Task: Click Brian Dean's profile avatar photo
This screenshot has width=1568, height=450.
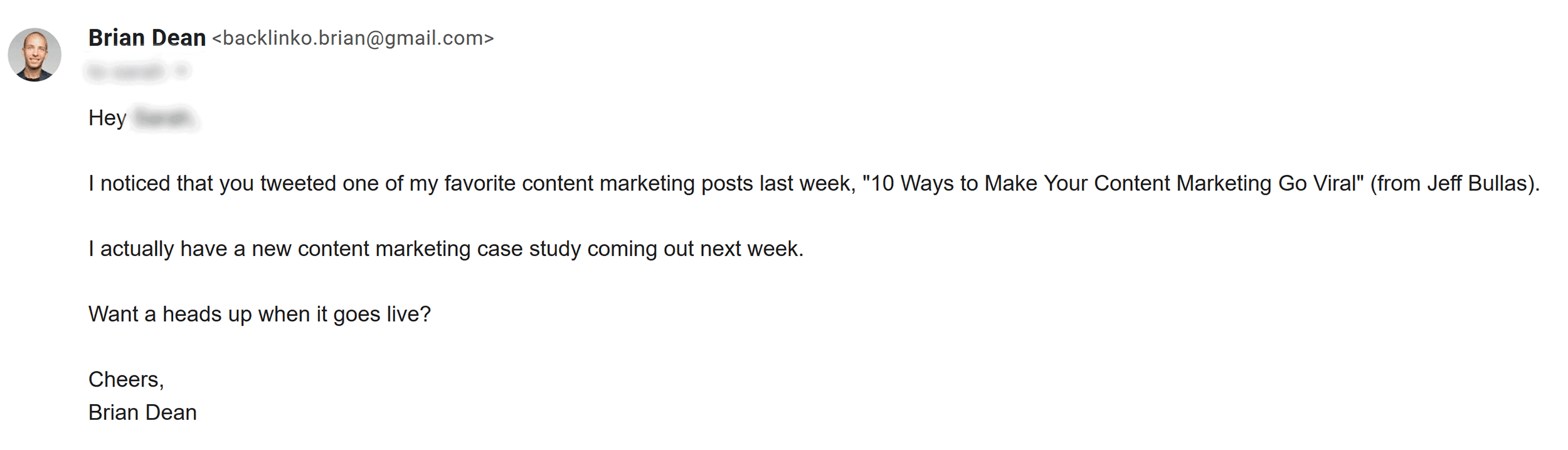Action: pos(34,55)
